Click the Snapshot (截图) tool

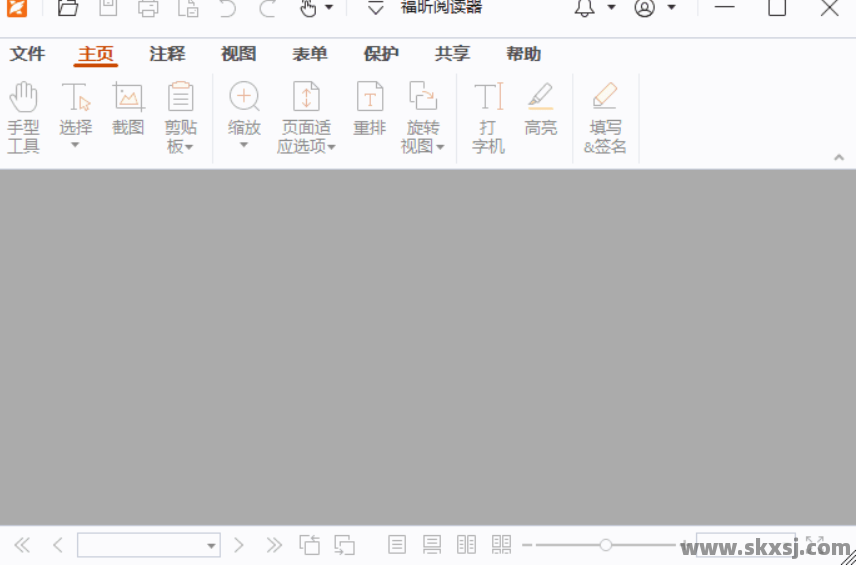coord(128,108)
